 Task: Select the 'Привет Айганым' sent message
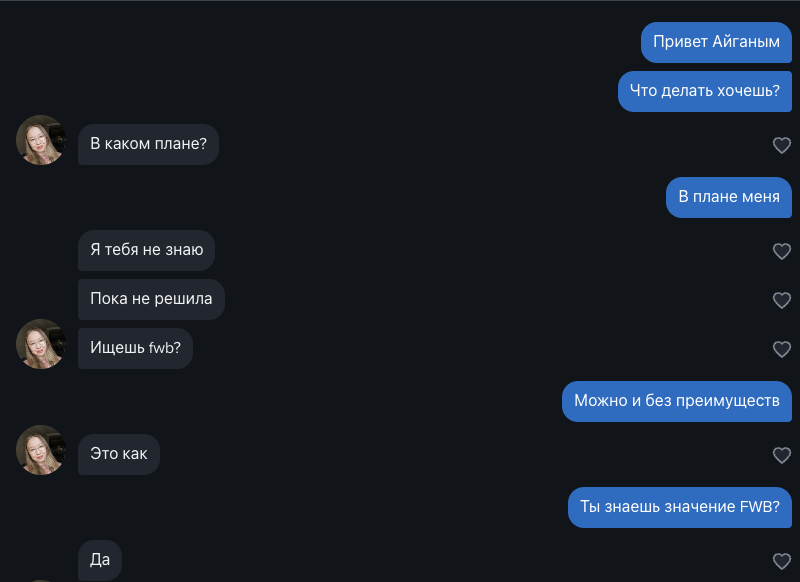click(716, 42)
